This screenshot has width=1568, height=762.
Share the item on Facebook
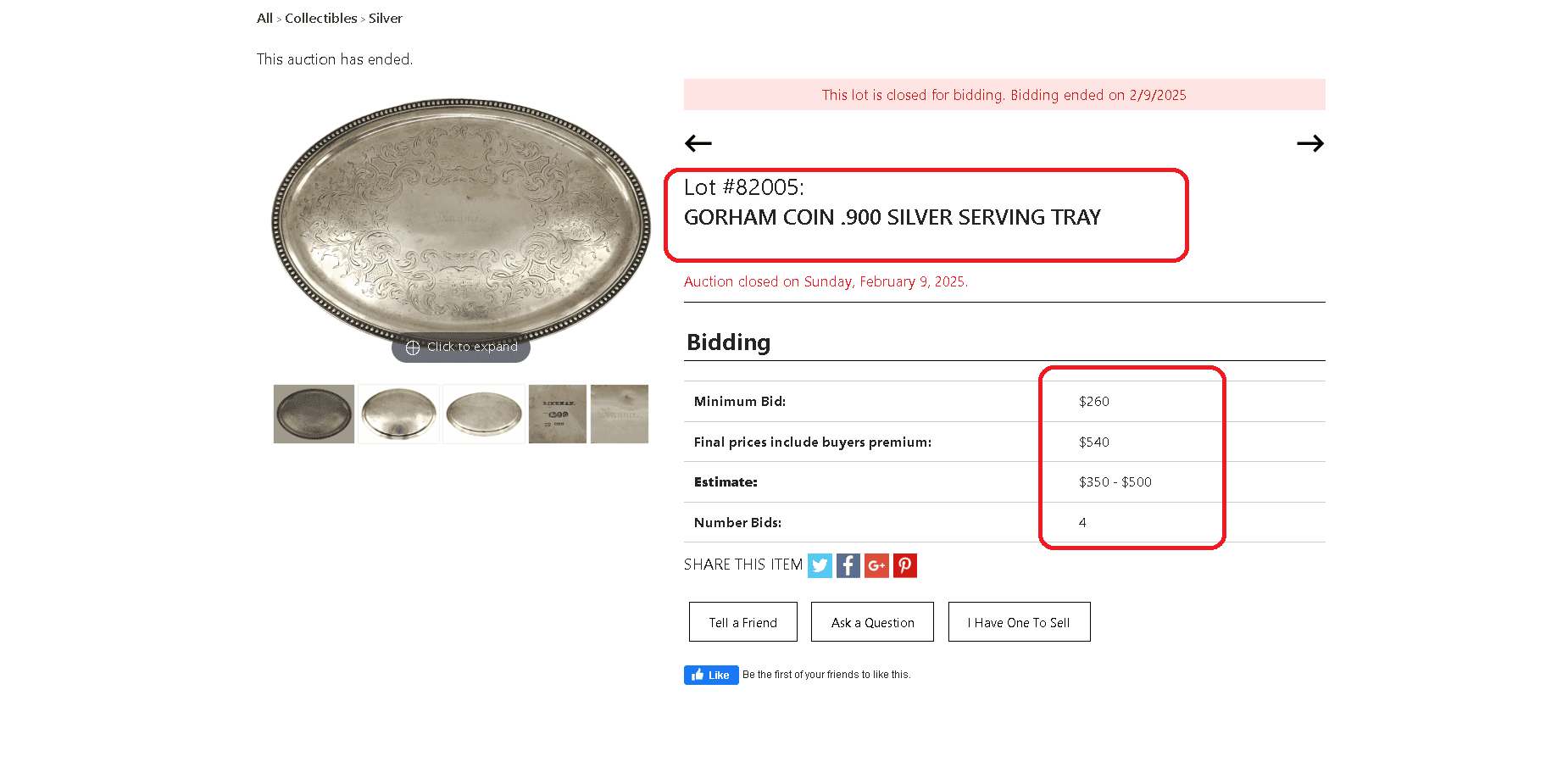[848, 565]
